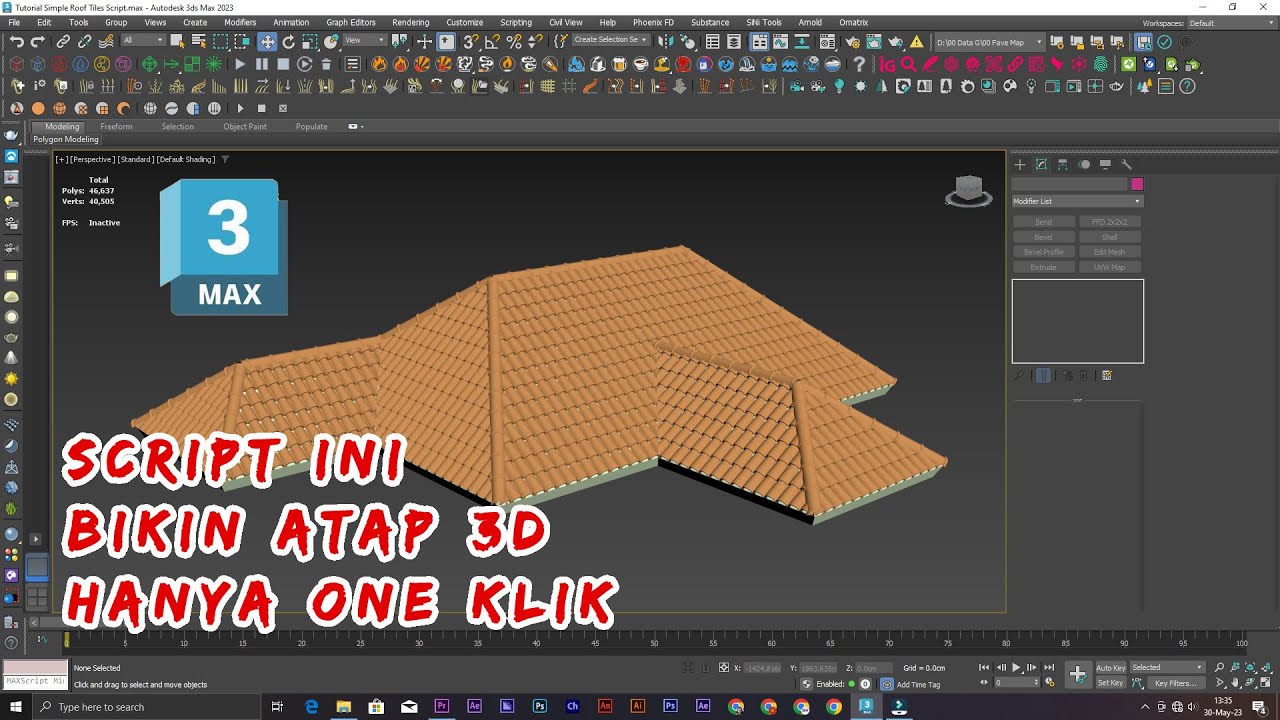Click the [Default Shading] viewport label
Image resolution: width=1280 pixels, height=720 pixels.
click(x=185, y=159)
